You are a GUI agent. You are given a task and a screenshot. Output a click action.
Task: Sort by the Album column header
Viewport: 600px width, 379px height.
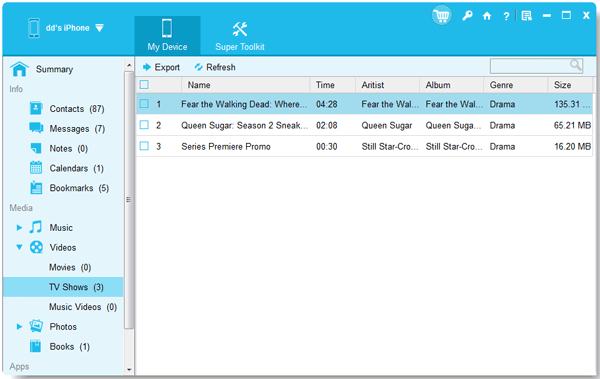coord(452,85)
